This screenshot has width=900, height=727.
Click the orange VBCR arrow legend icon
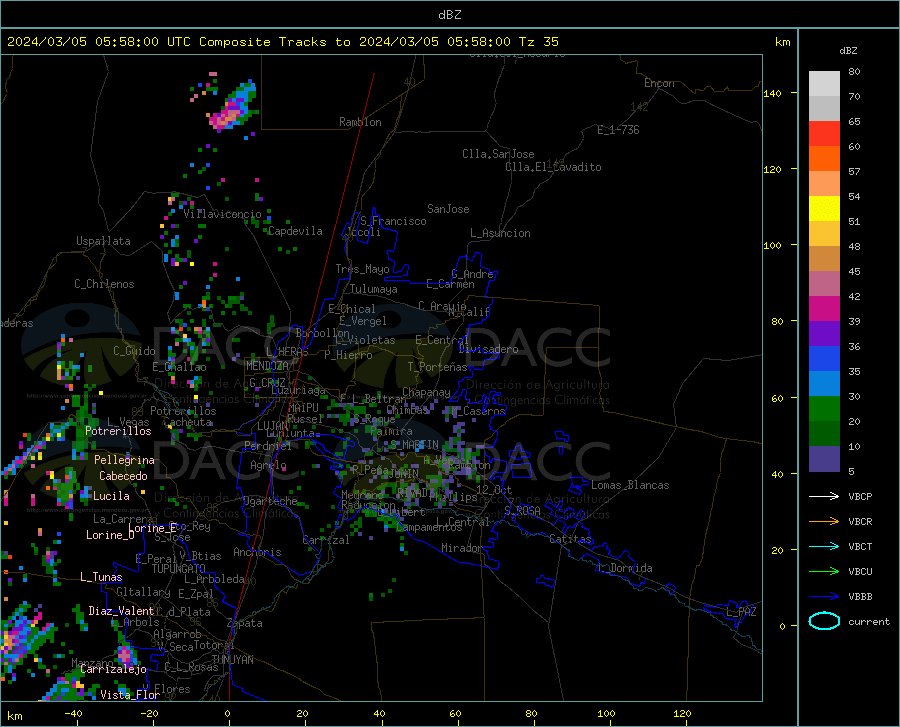coord(824,522)
